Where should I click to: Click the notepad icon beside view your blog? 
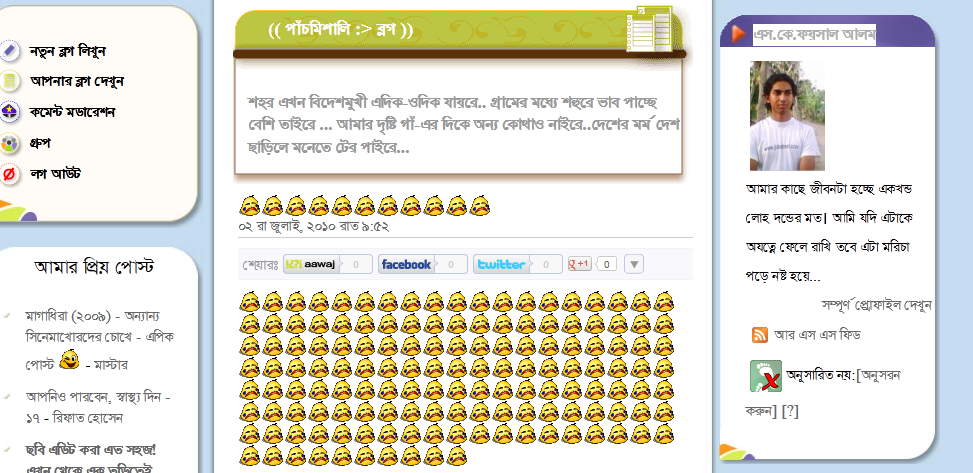pyautogui.click(x=9, y=81)
